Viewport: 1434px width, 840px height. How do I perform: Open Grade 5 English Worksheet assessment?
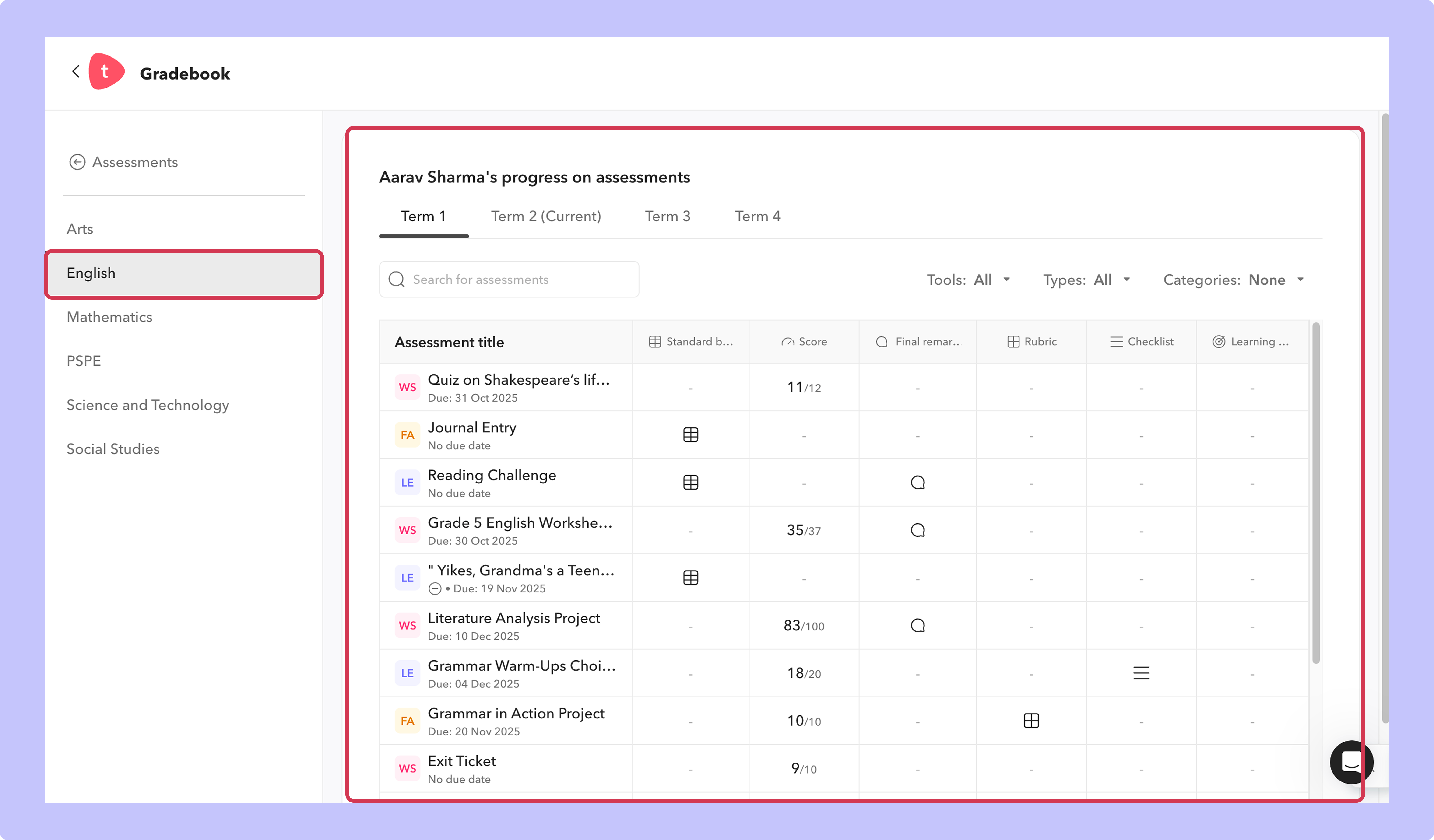pyautogui.click(x=520, y=523)
